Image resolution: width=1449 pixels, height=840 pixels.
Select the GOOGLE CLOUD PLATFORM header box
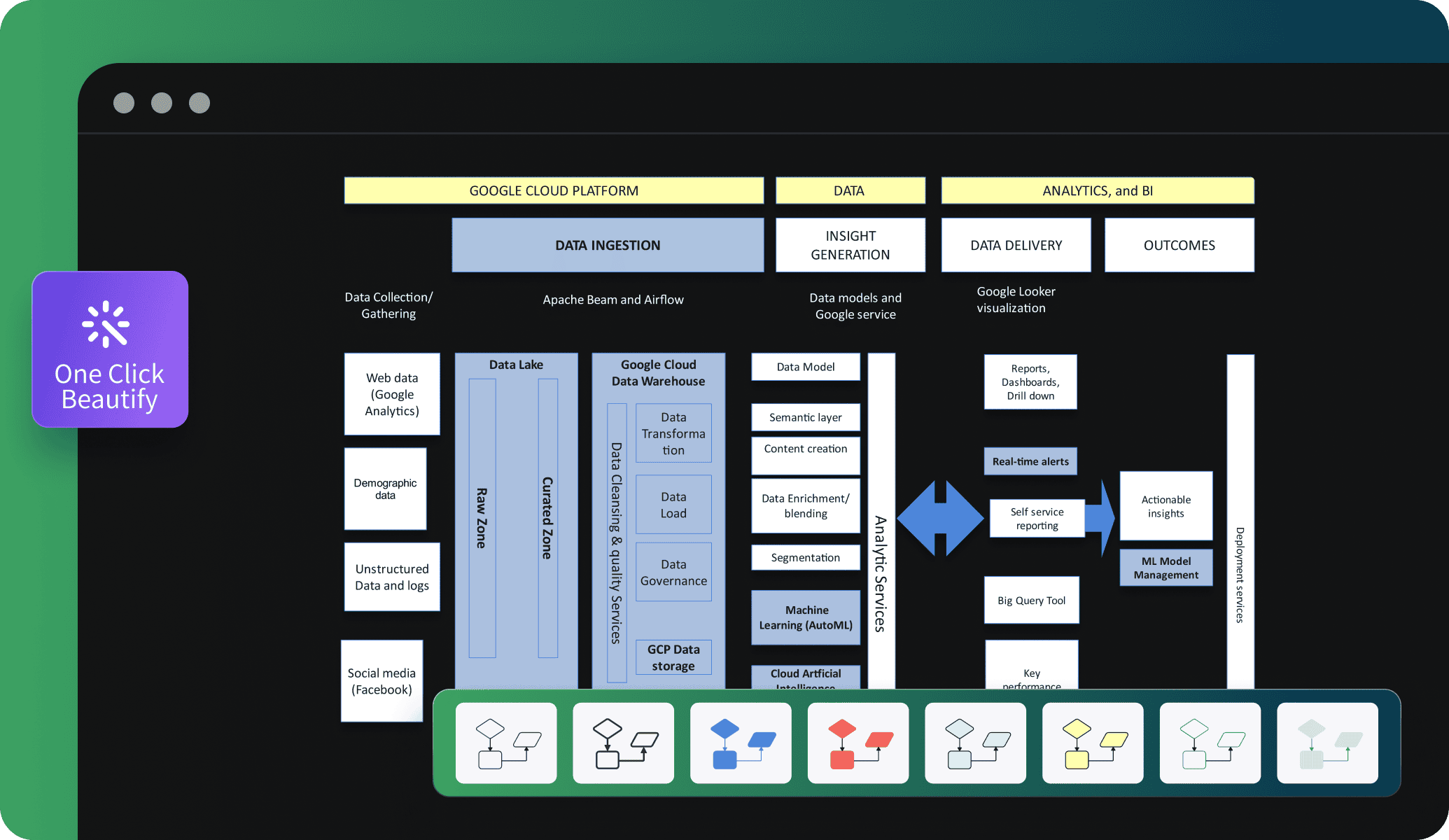point(554,190)
